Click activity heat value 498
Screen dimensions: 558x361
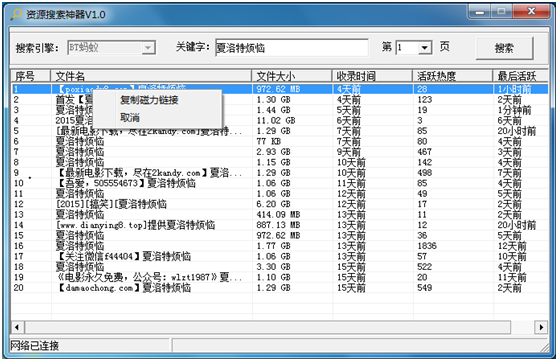(425, 173)
